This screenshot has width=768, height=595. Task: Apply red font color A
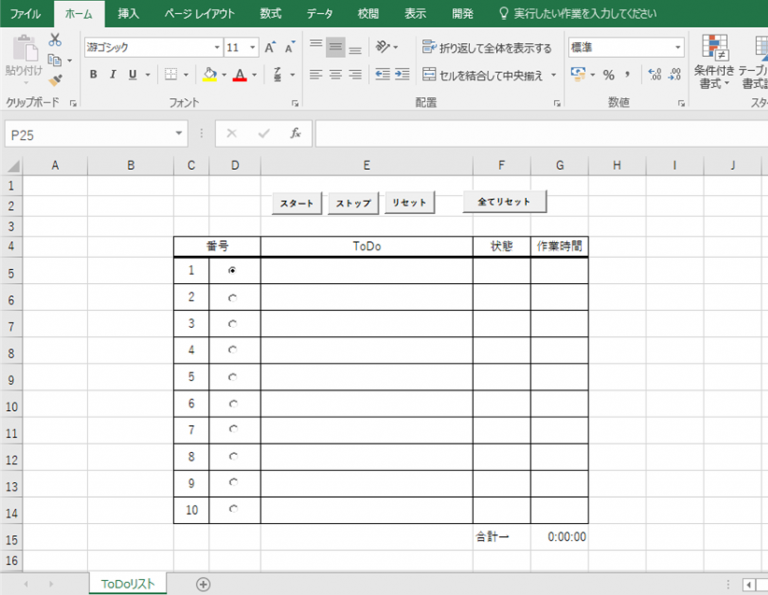(x=240, y=74)
